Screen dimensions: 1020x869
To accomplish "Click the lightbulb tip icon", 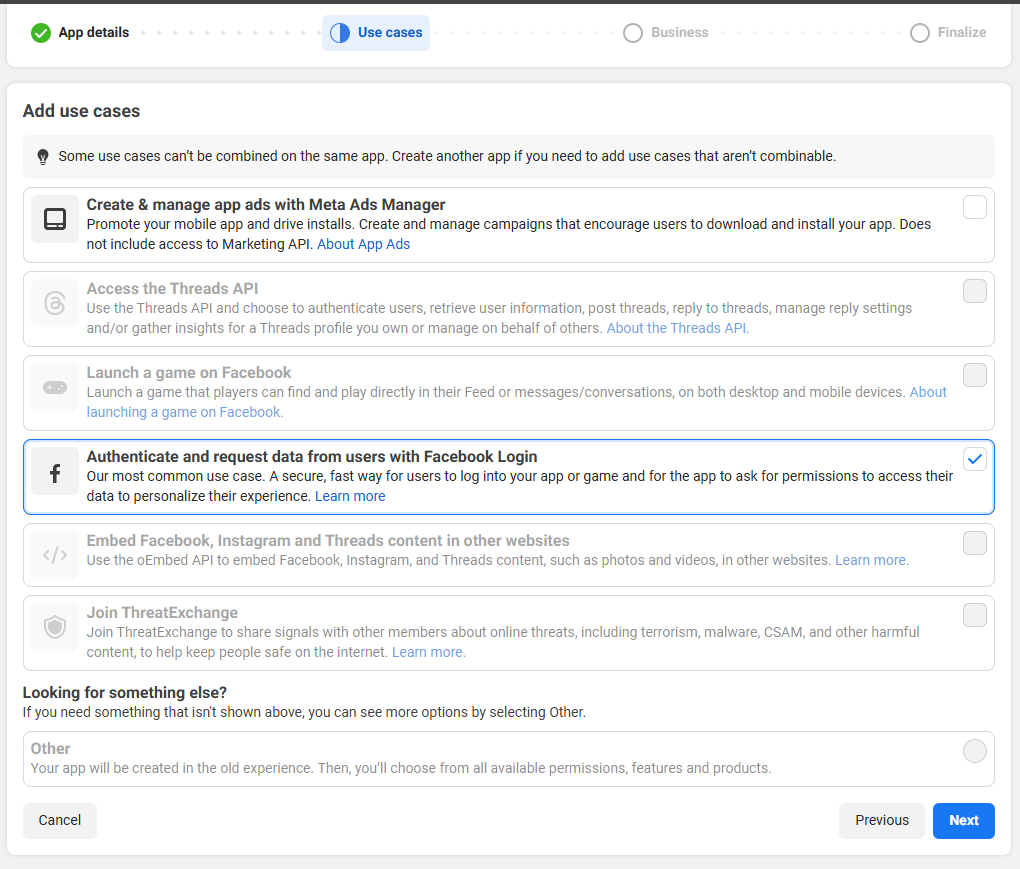I will coord(43,157).
